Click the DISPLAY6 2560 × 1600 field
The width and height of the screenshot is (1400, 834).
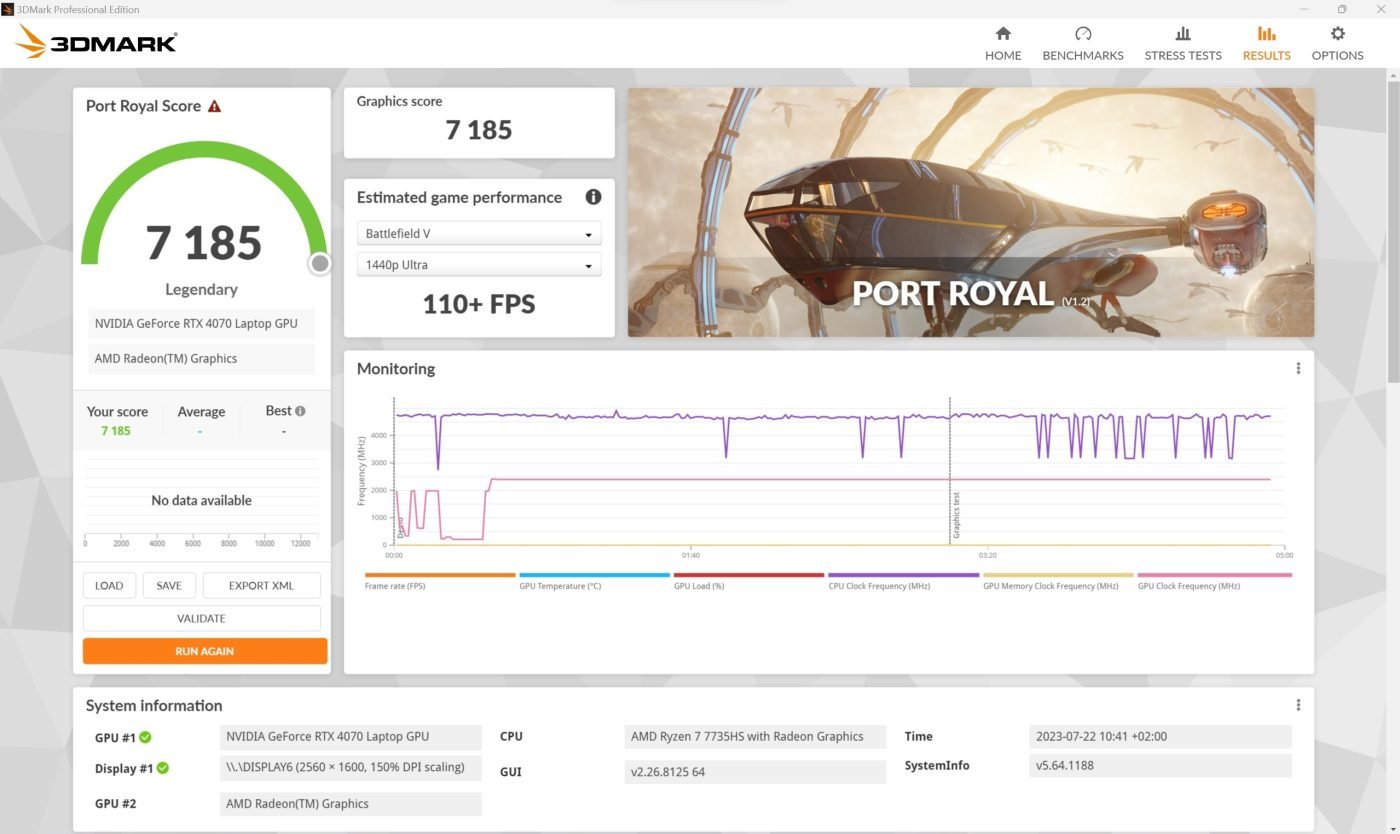tap(350, 767)
